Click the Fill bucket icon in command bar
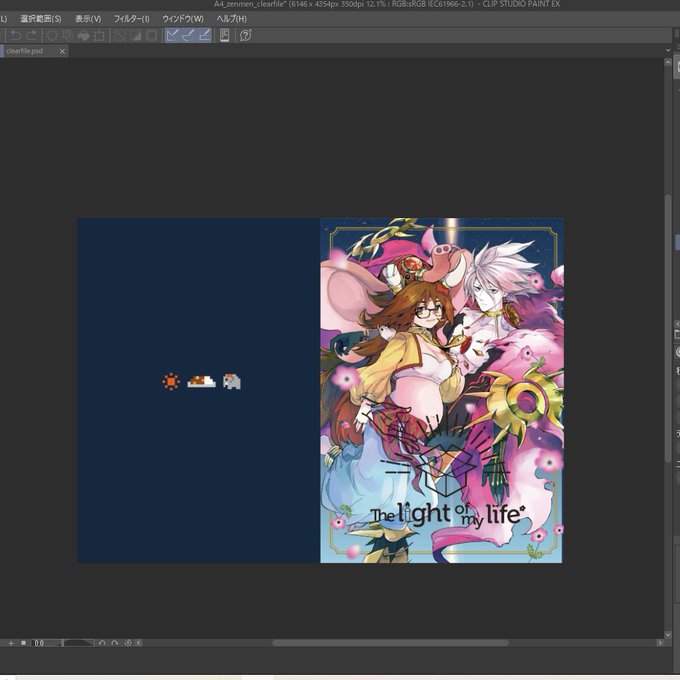680x680 pixels. 84,36
